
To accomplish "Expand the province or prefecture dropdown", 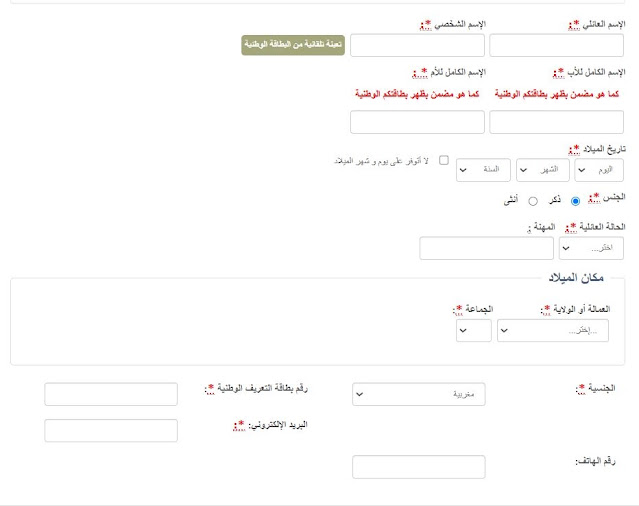I will [x=552, y=330].
